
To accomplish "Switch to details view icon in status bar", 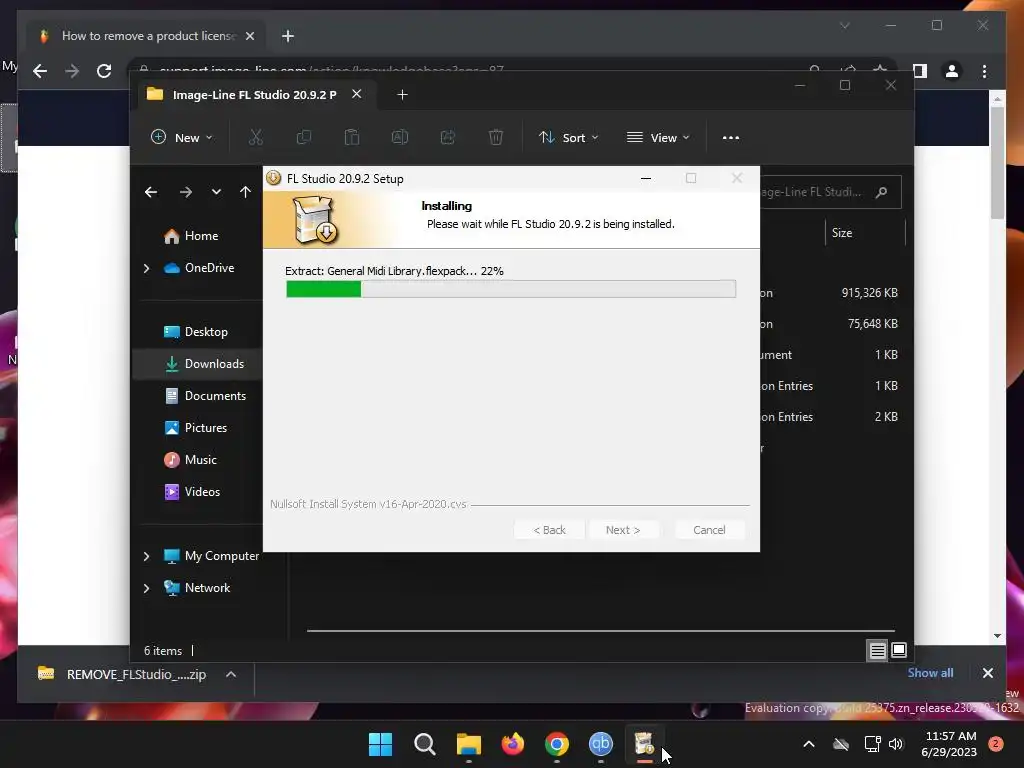I will click(x=877, y=650).
